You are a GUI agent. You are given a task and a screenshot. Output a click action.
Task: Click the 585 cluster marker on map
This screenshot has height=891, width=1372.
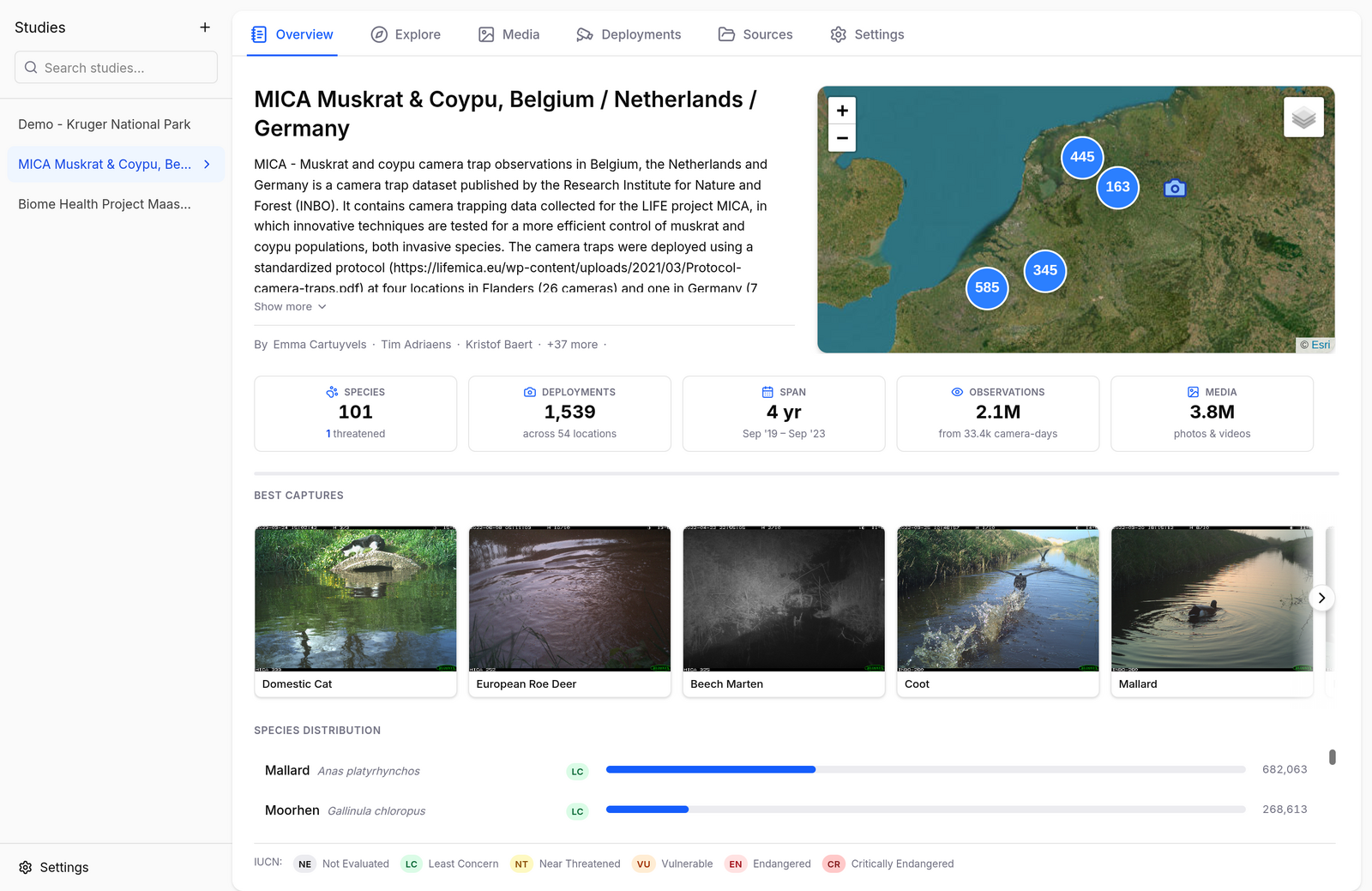(987, 288)
